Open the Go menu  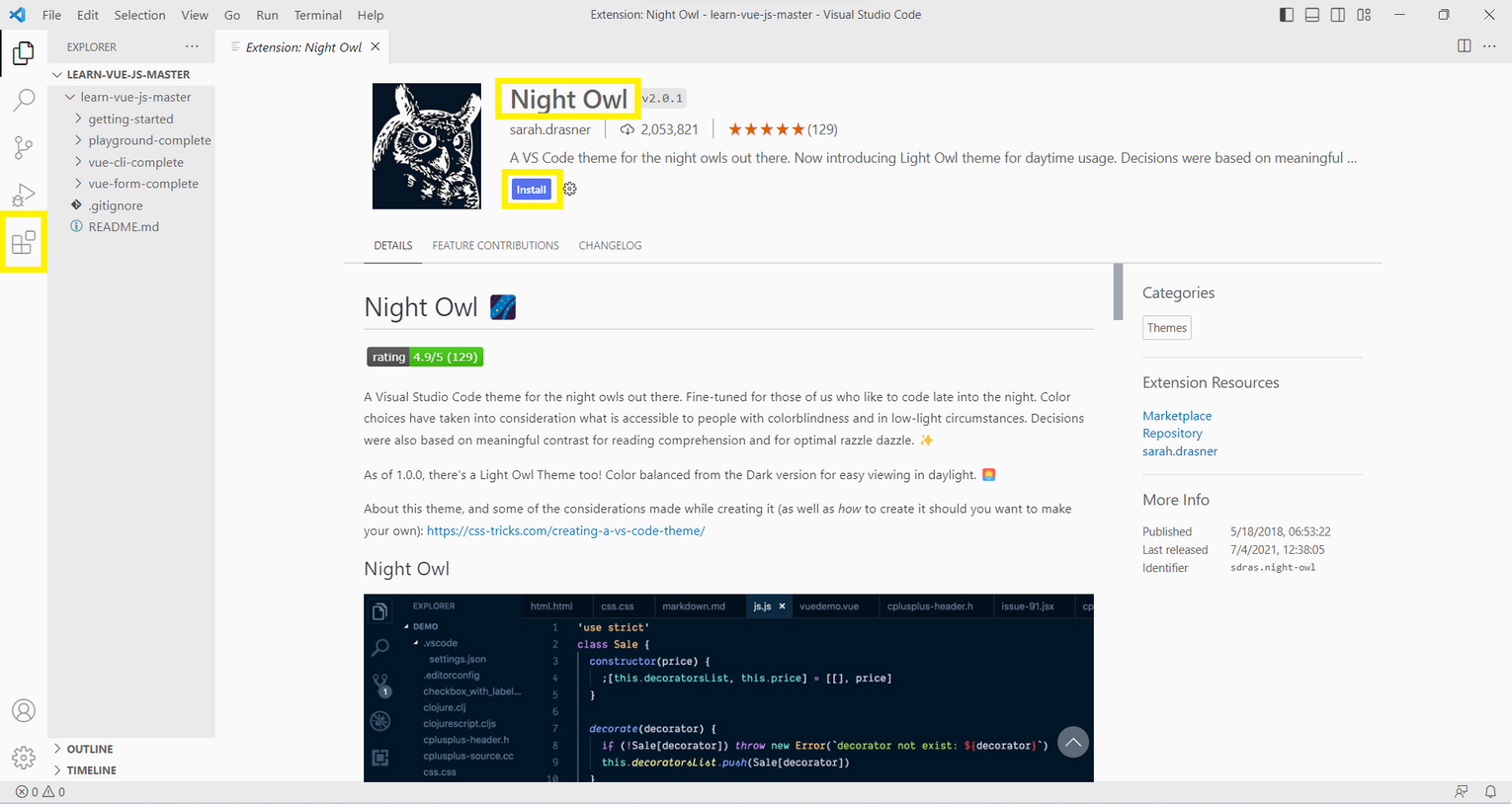point(232,15)
